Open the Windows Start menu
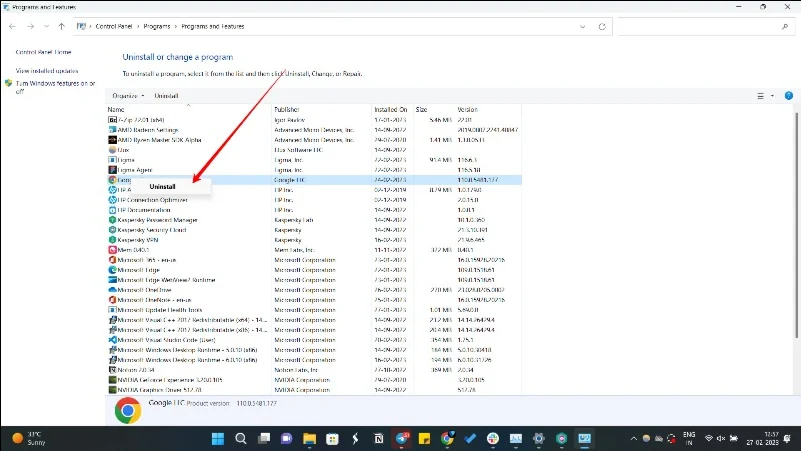Screen dimensions: 801x451 218,438
